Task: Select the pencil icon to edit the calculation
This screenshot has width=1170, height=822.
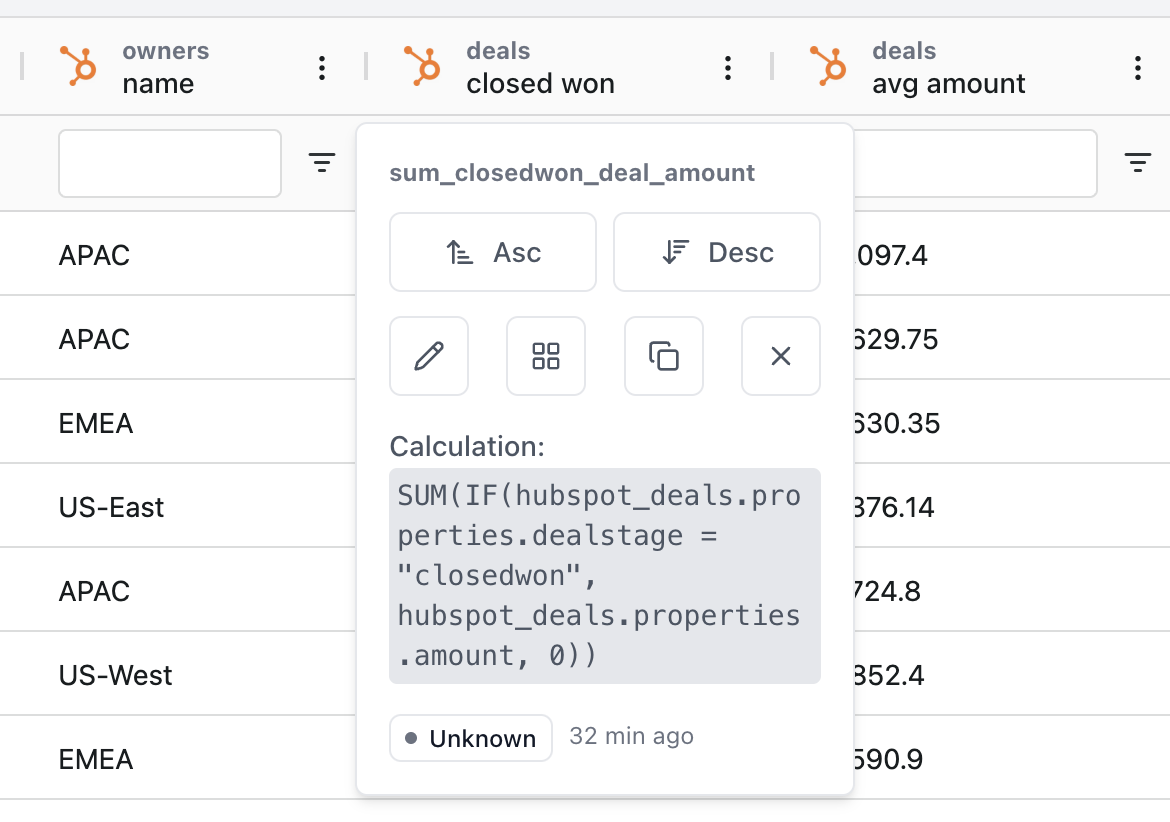Action: point(428,356)
